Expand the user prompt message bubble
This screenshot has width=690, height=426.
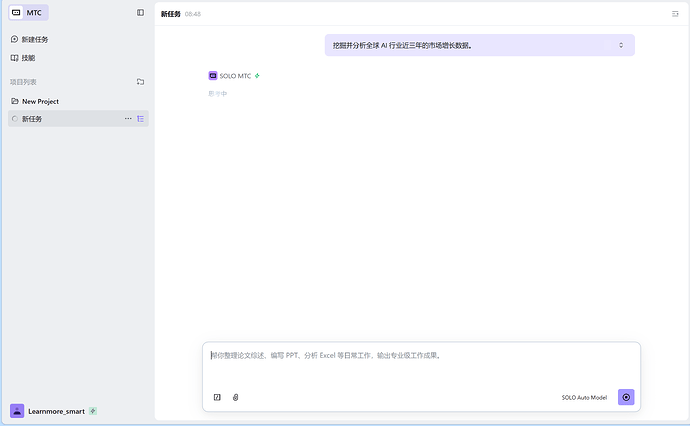point(620,45)
